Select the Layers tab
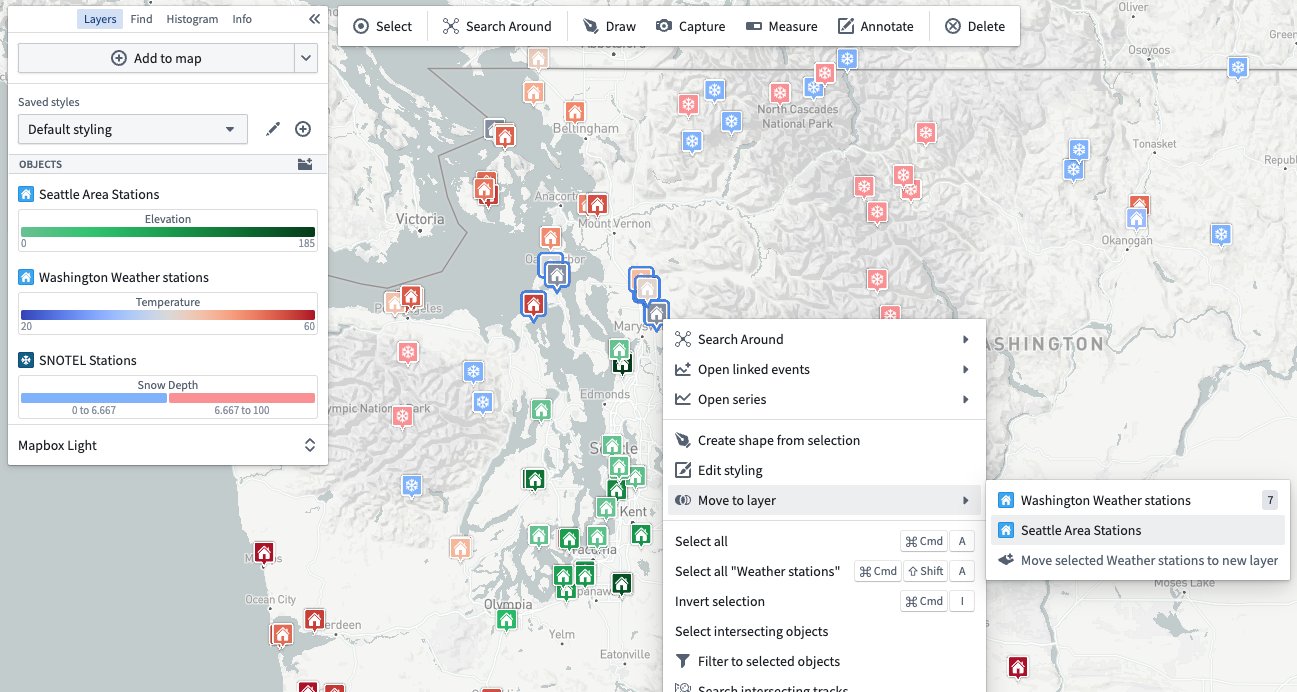This screenshot has height=692, width=1297. point(100,19)
